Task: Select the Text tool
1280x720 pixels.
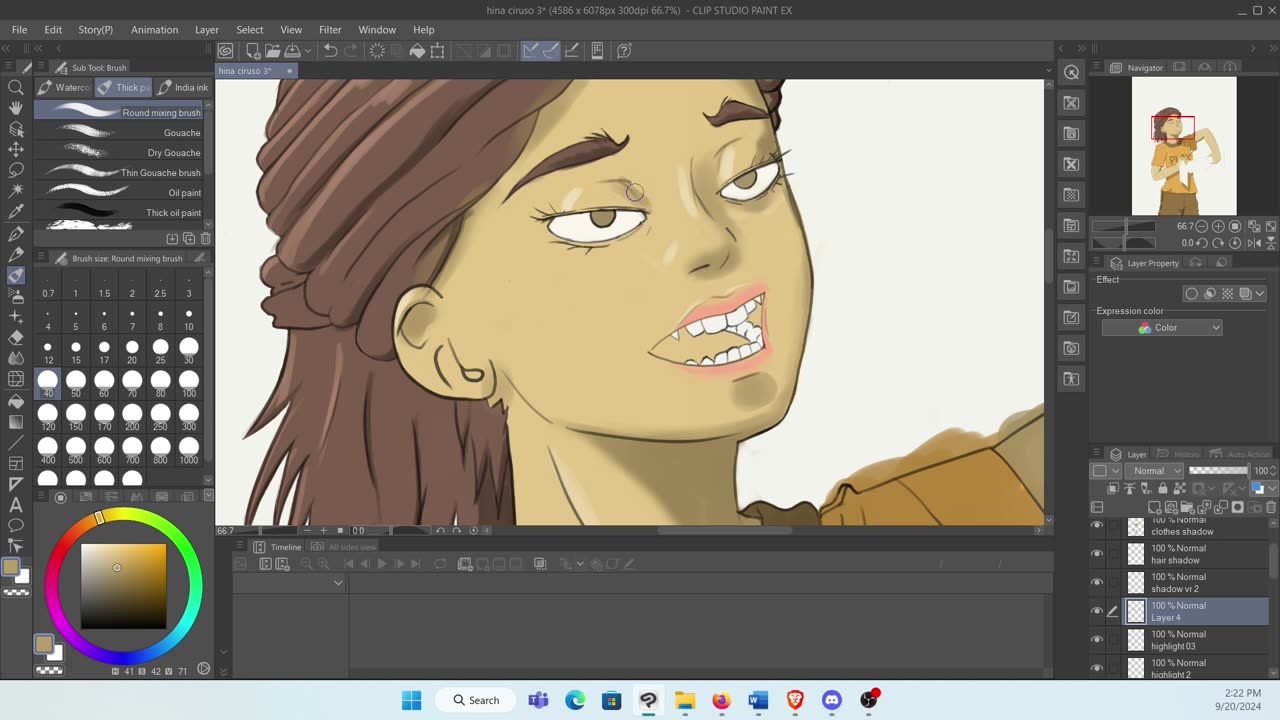Action: [x=16, y=505]
